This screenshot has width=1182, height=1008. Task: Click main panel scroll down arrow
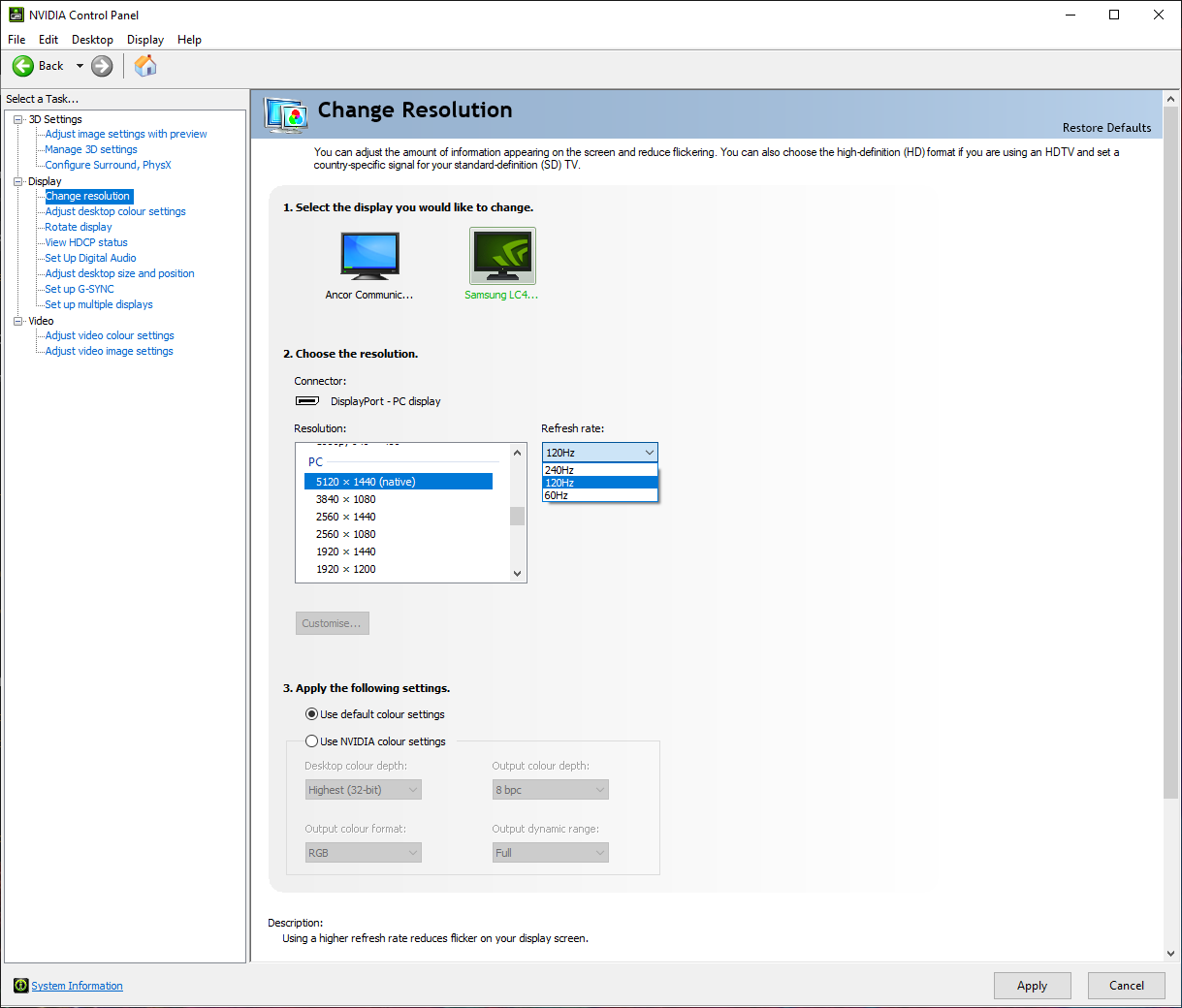1170,954
